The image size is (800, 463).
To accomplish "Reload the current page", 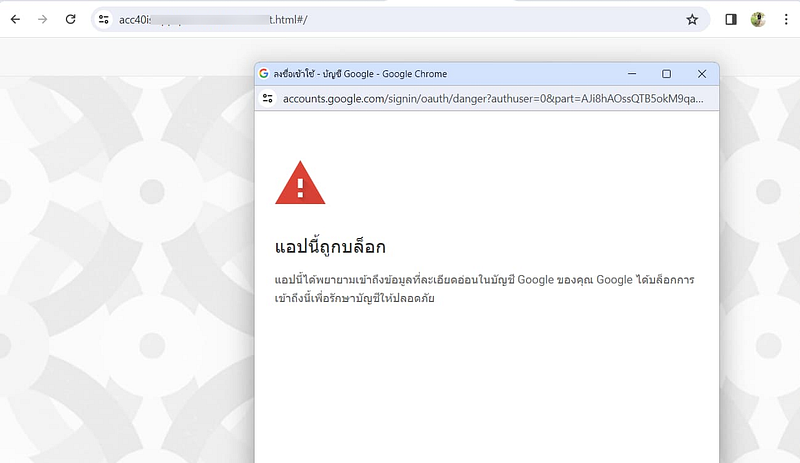I will coord(70,19).
